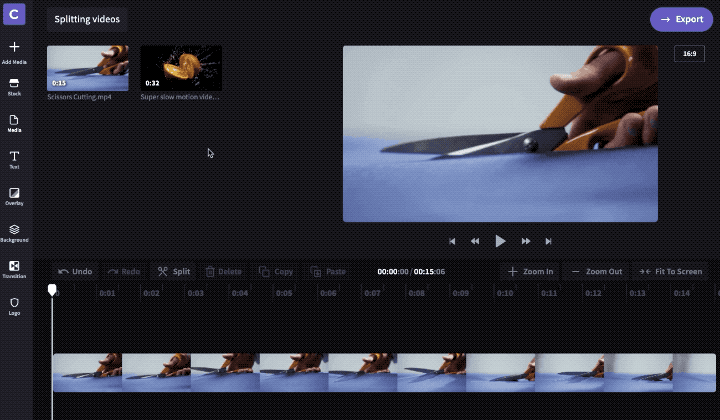Open the Stock library panel
The width and height of the screenshot is (720, 420).
coord(14,87)
